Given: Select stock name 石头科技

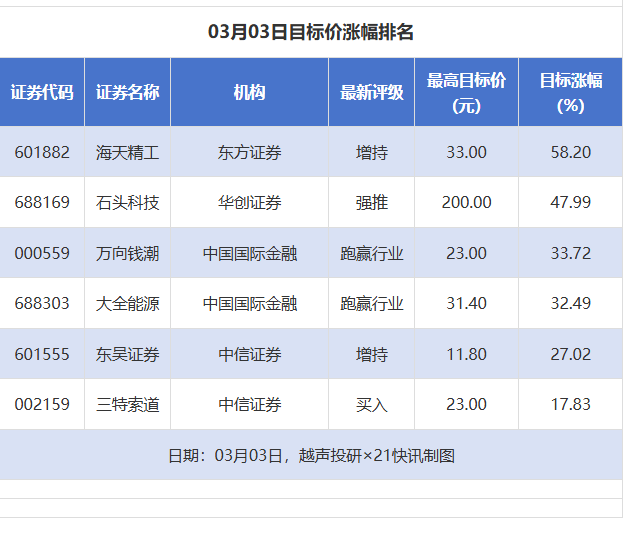Looking at the screenshot, I should click(x=127, y=202).
